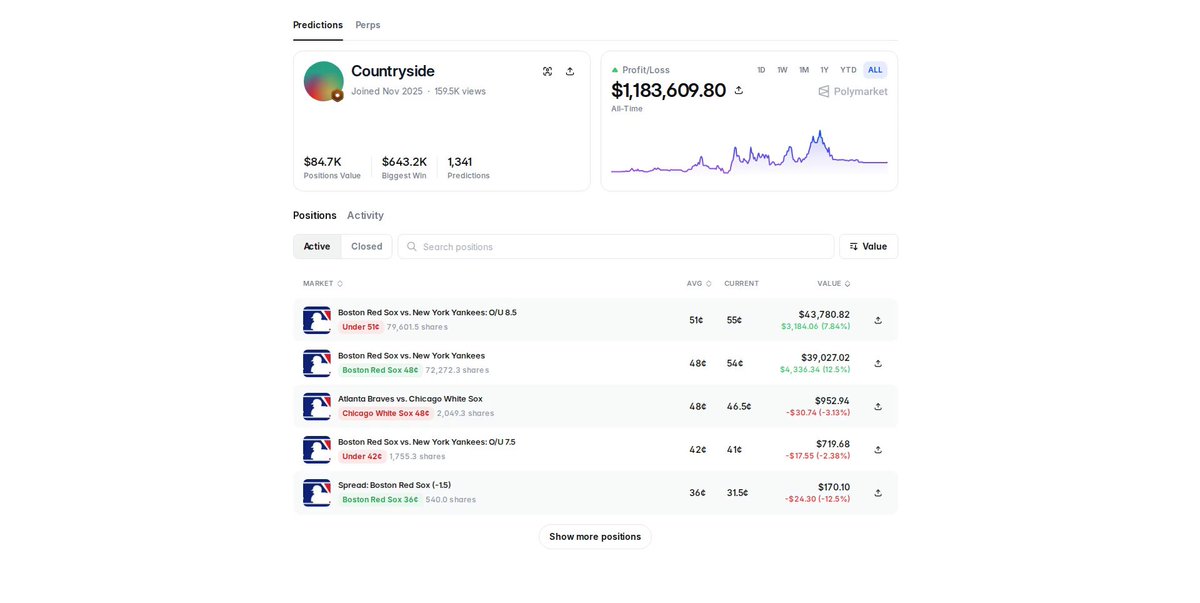Click the MLB logo of the Spread row
The image size is (1200, 603).
317,492
